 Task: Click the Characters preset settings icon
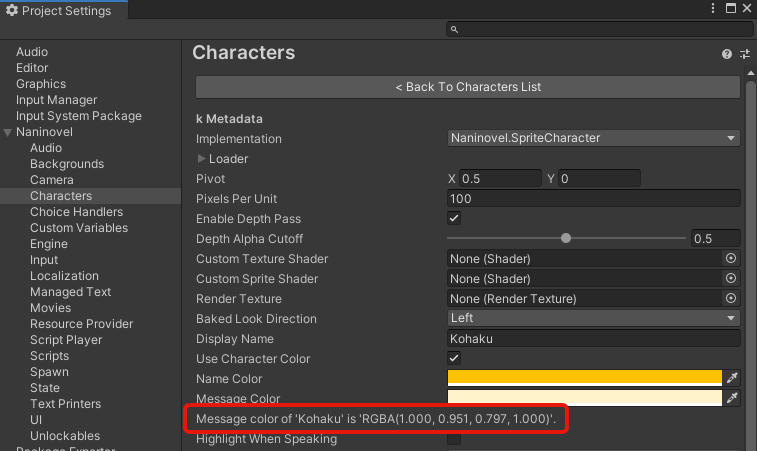pyautogui.click(x=743, y=54)
